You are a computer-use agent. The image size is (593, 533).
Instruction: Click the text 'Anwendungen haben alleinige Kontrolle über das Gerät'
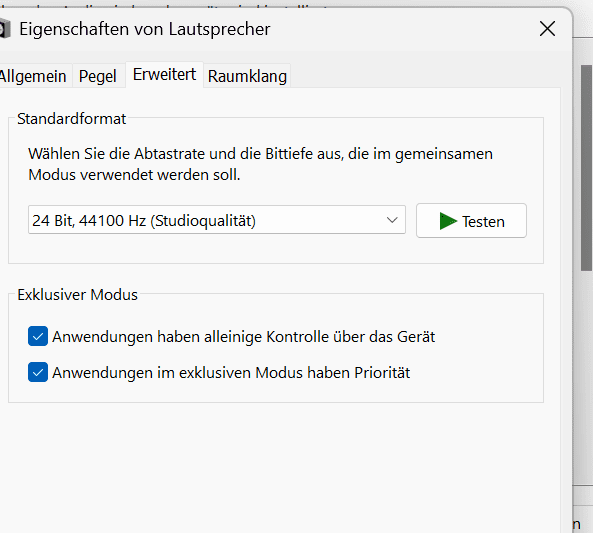[x=244, y=337]
